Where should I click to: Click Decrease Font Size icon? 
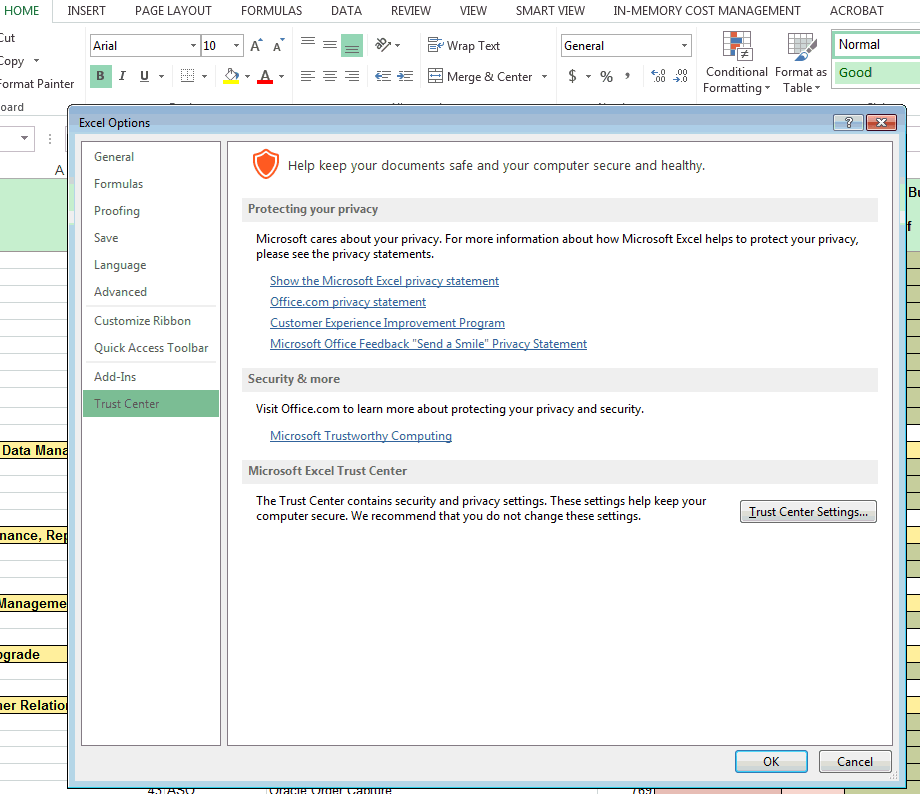[x=278, y=46]
